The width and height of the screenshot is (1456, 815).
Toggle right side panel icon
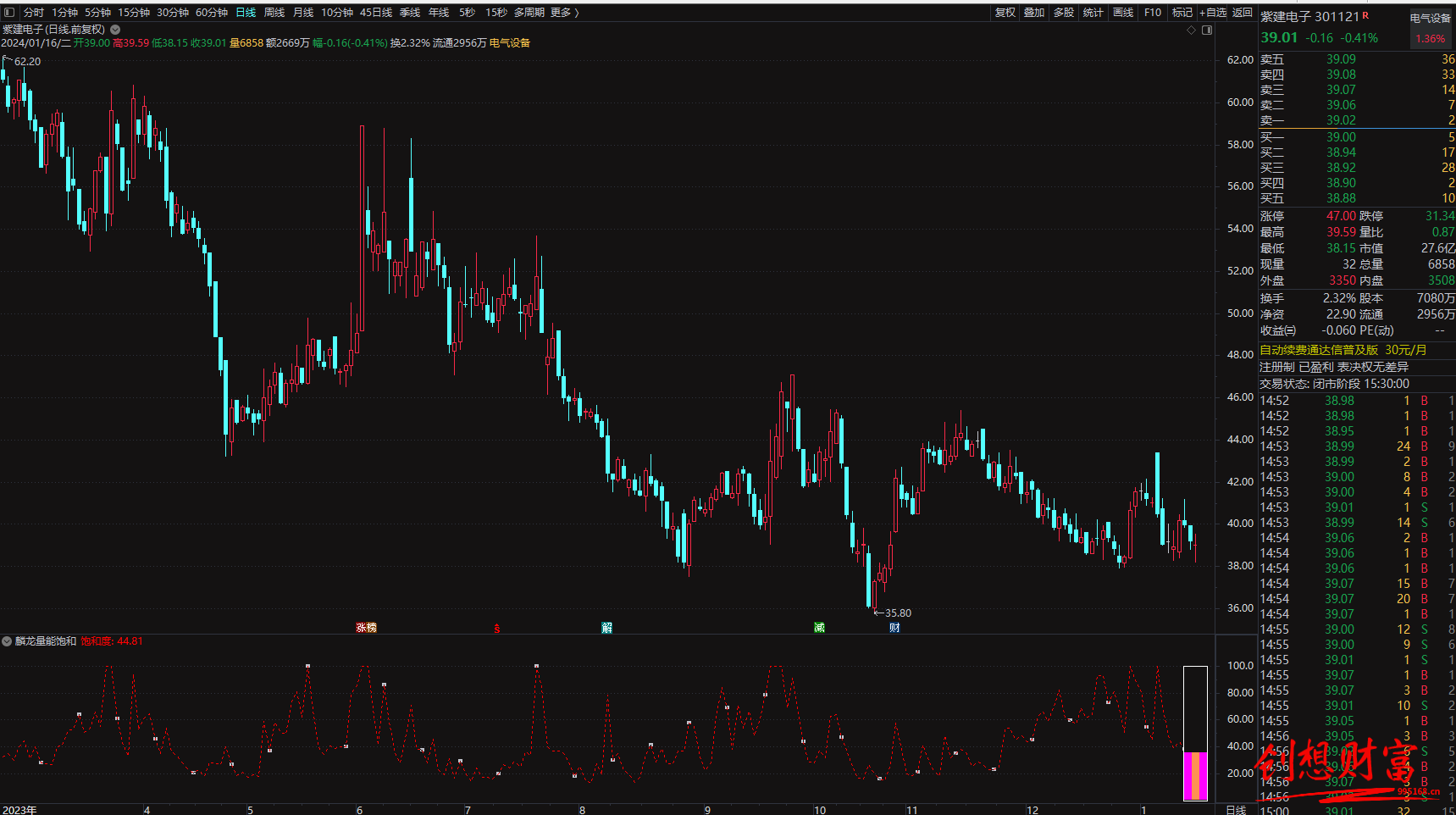pos(1207,30)
